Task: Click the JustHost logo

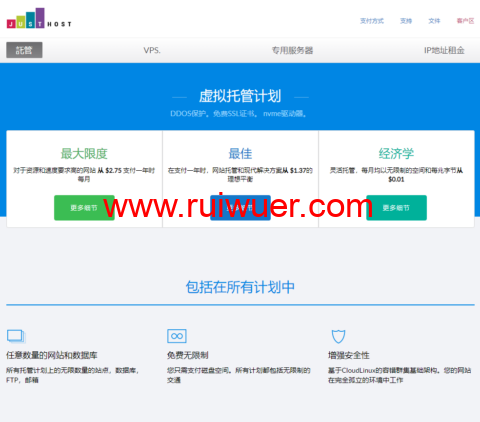Action: pyautogui.click(x=39, y=18)
